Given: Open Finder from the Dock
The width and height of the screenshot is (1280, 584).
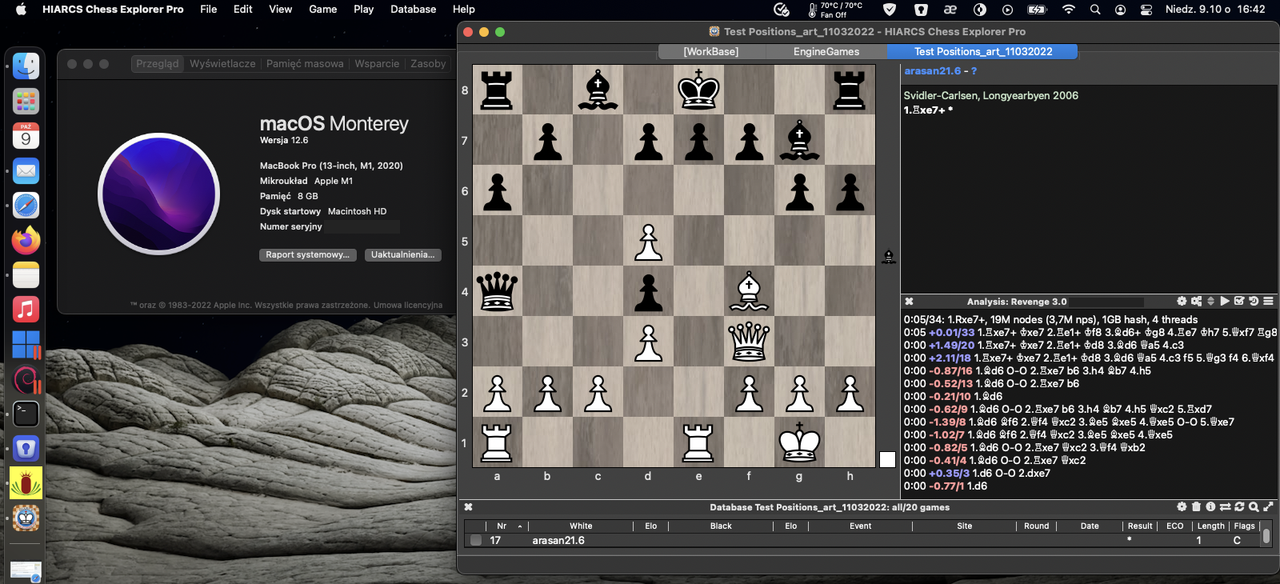Looking at the screenshot, I should coord(26,66).
